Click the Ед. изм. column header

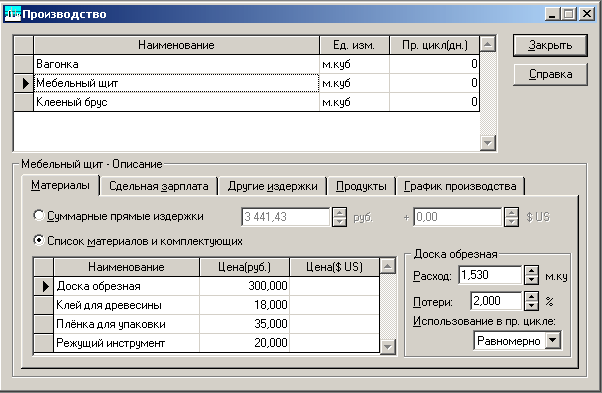(354, 45)
